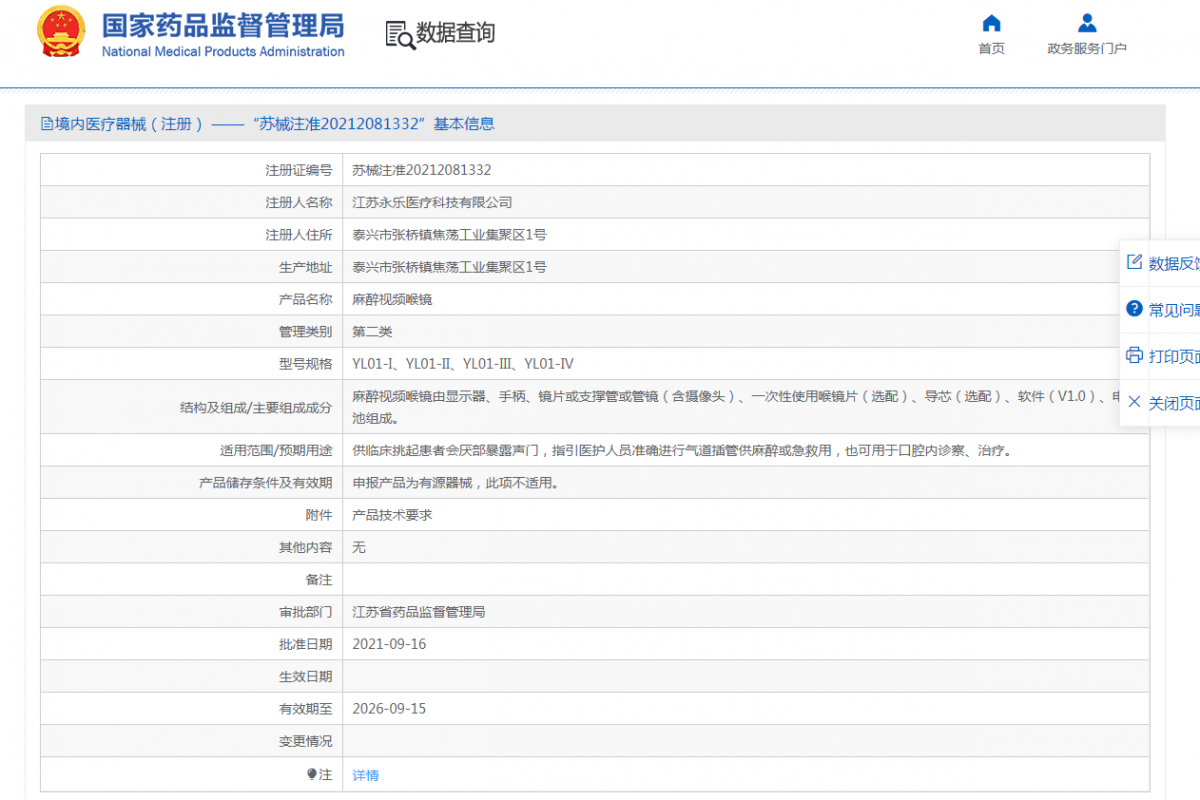
Task: Open 常见问题 text in the side panel
Action: [x=1174, y=310]
